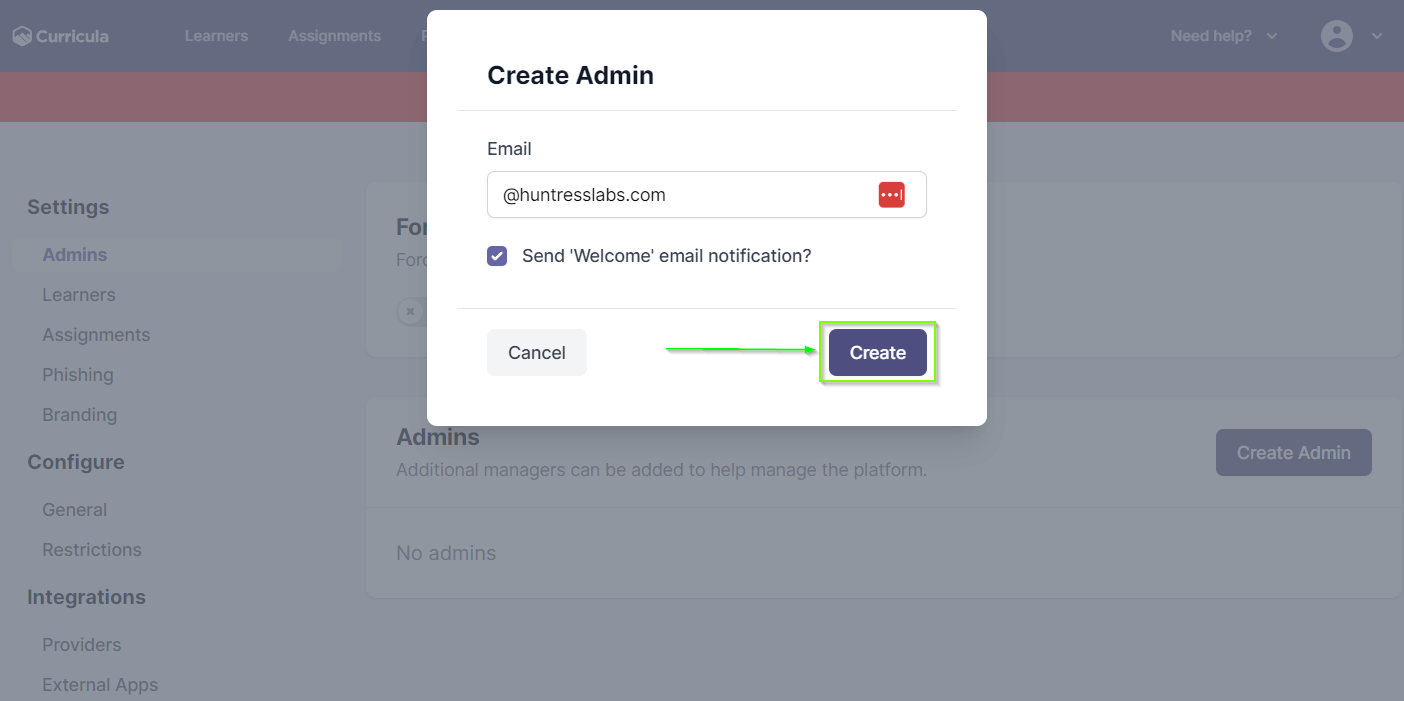The width and height of the screenshot is (1404, 701).
Task: Go to Phishing settings in sidebar
Action: coord(78,375)
